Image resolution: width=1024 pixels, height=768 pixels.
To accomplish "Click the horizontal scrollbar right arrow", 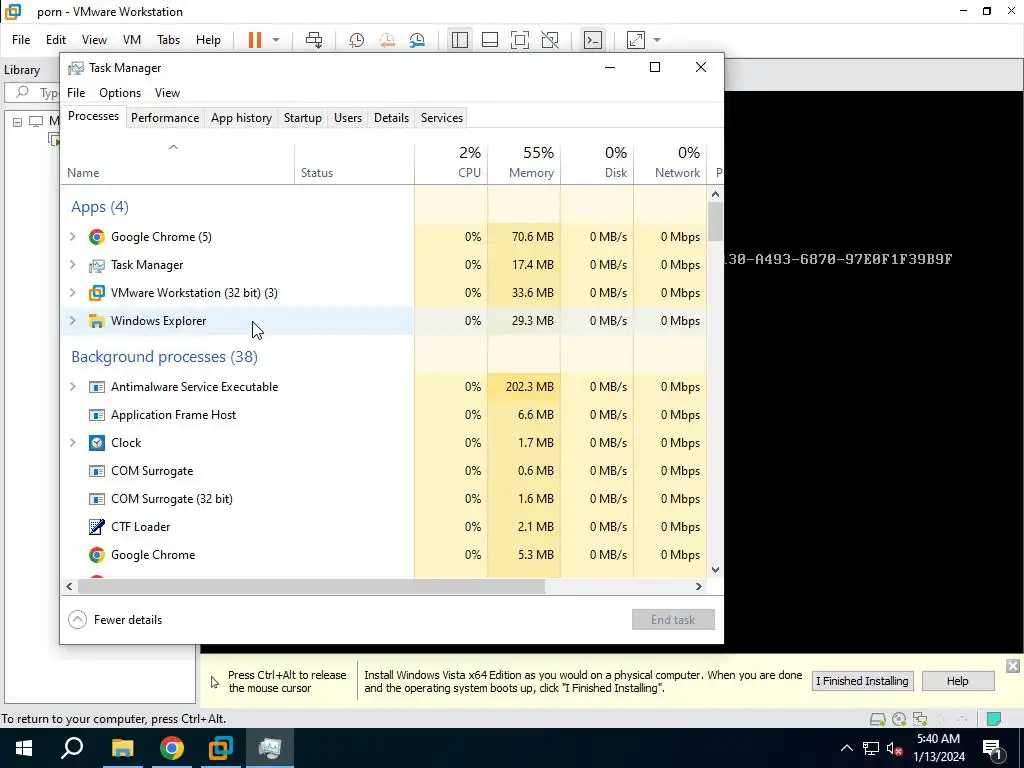I will (698, 586).
